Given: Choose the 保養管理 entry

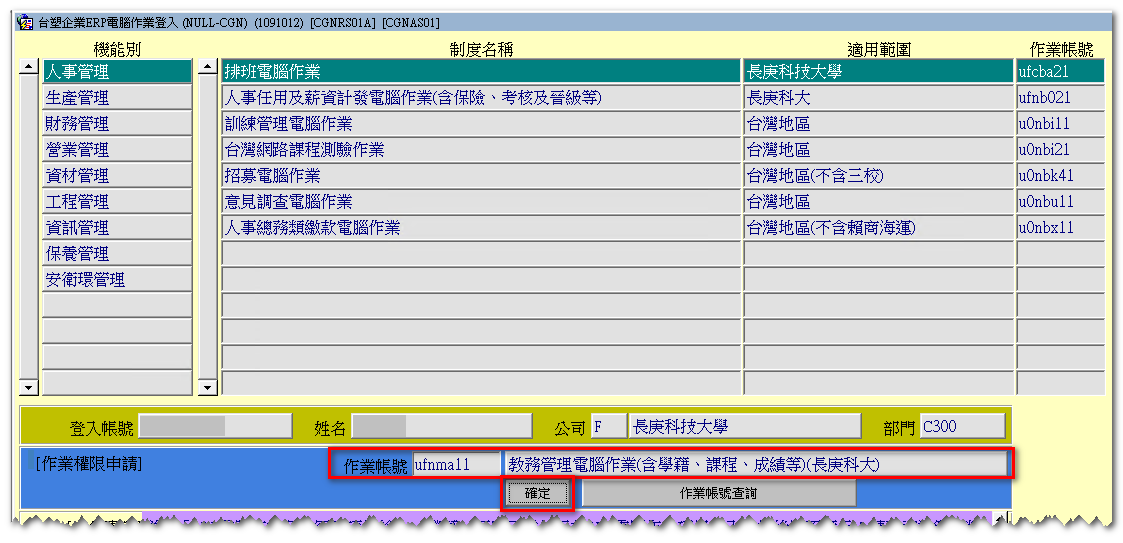Looking at the screenshot, I should pos(117,254).
